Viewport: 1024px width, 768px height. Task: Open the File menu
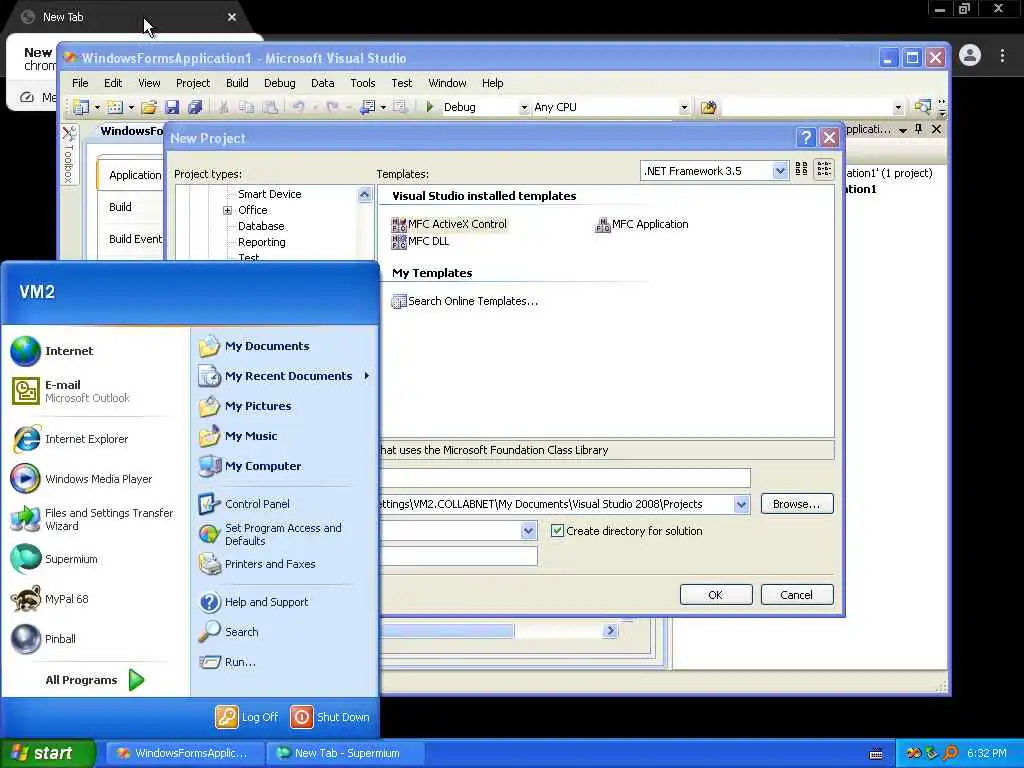80,83
